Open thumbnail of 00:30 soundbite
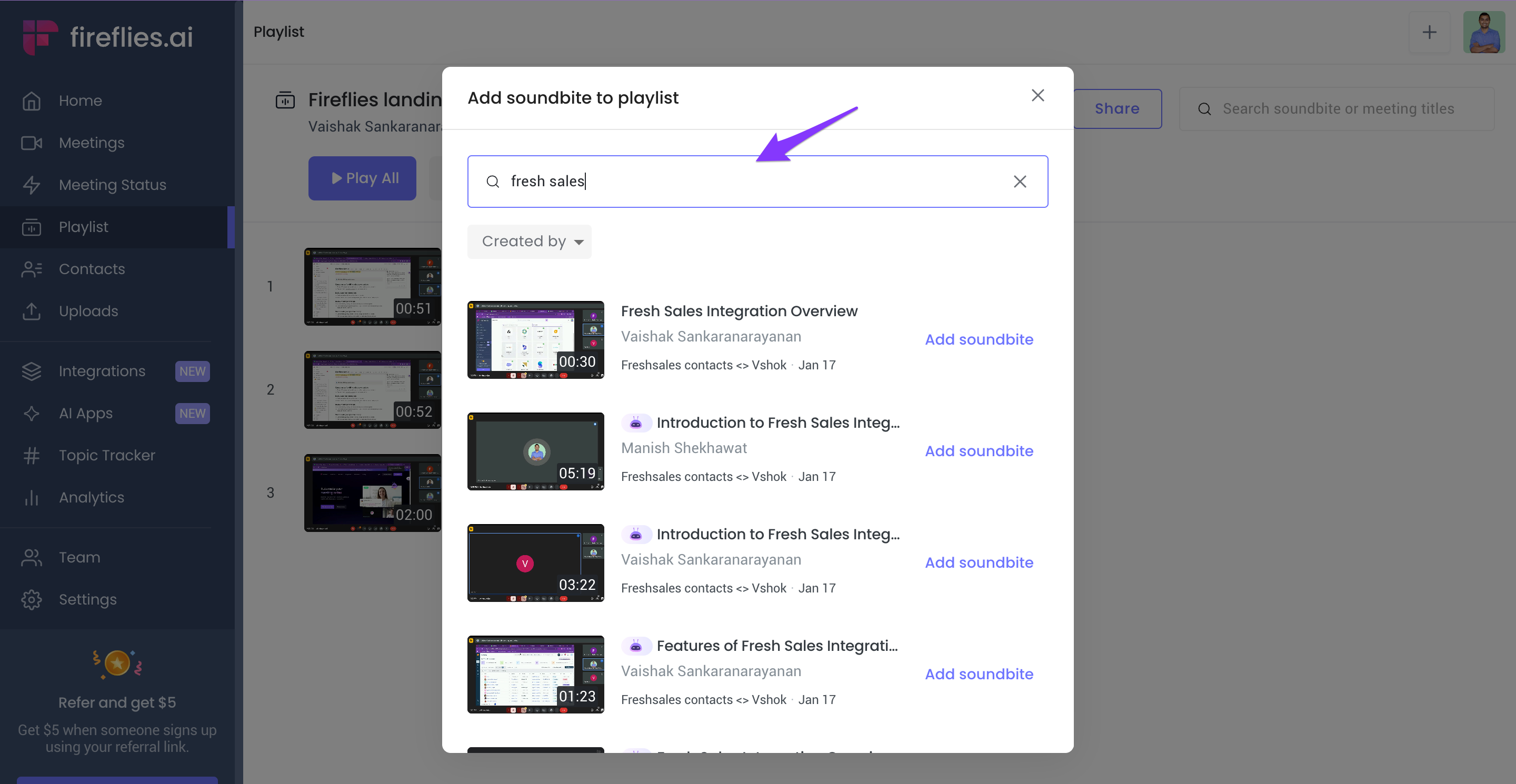Image resolution: width=1516 pixels, height=784 pixels. pos(535,340)
